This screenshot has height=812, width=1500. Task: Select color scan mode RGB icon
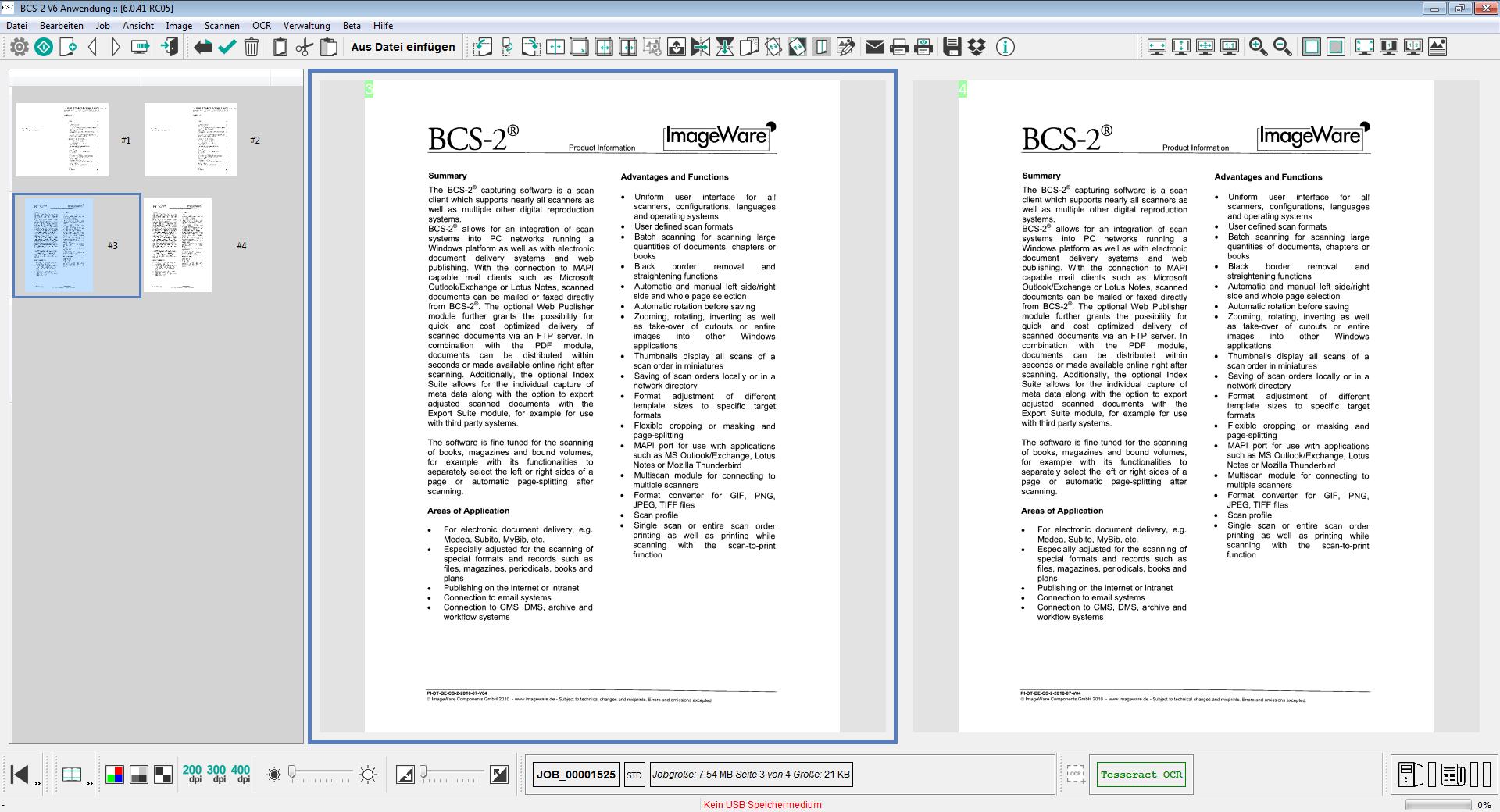[115, 775]
